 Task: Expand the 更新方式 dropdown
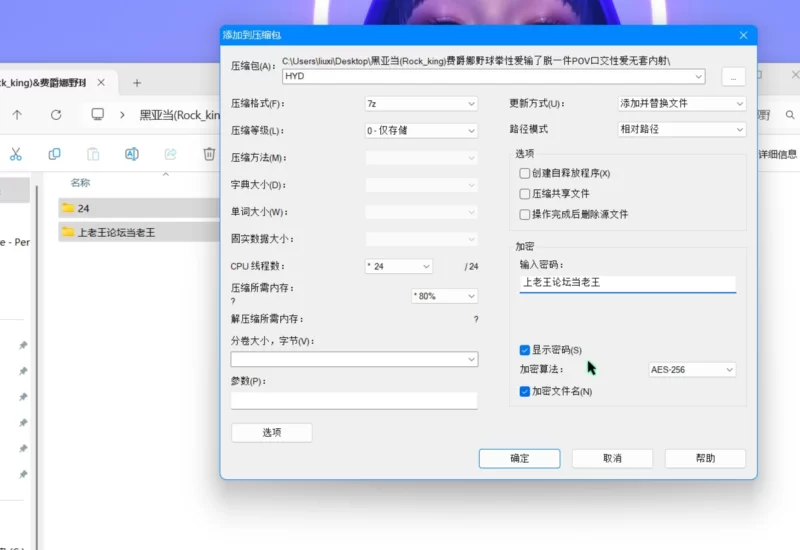[x=682, y=103]
